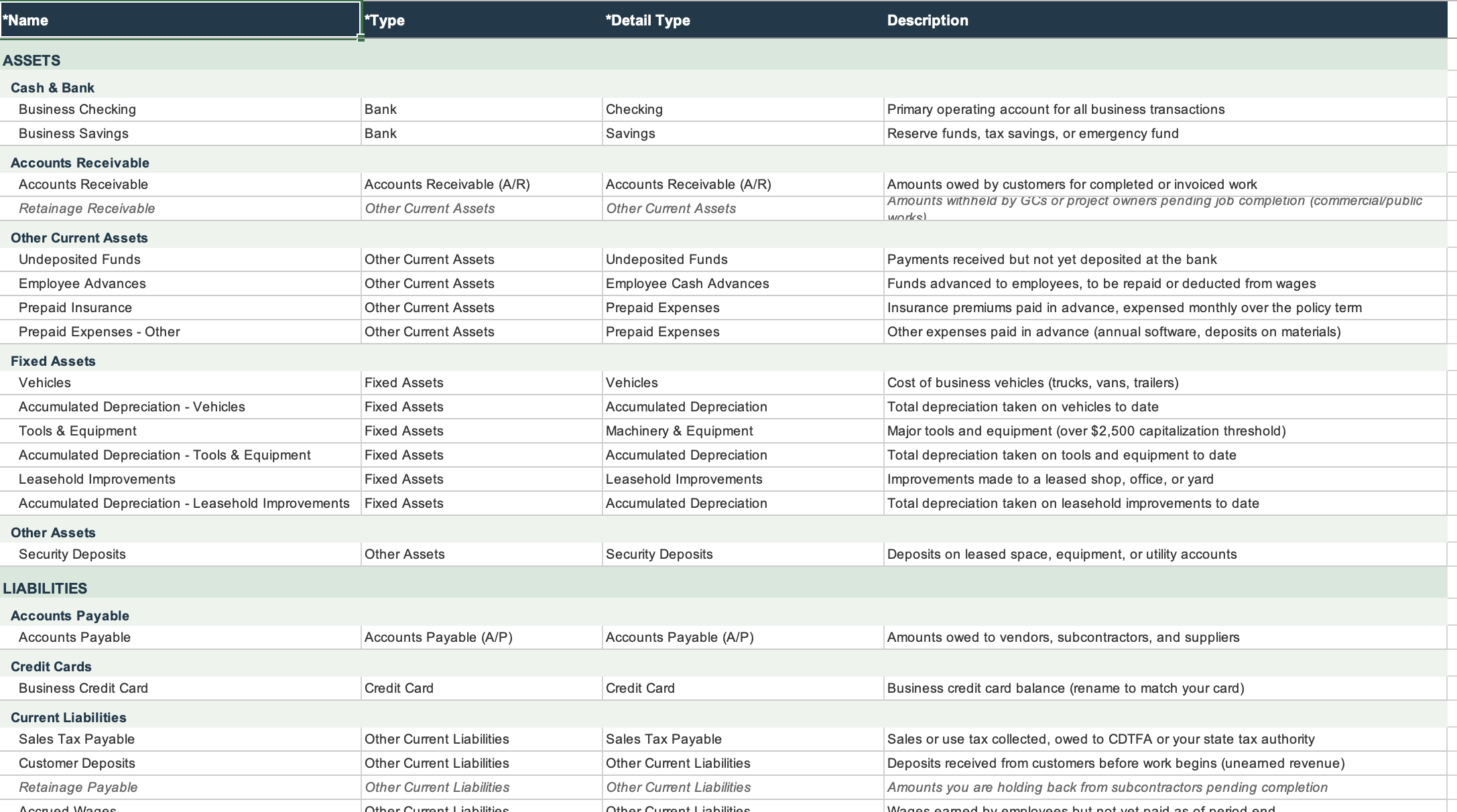Select the Credit Cards subheading
The width and height of the screenshot is (1457, 812).
pyautogui.click(x=51, y=667)
